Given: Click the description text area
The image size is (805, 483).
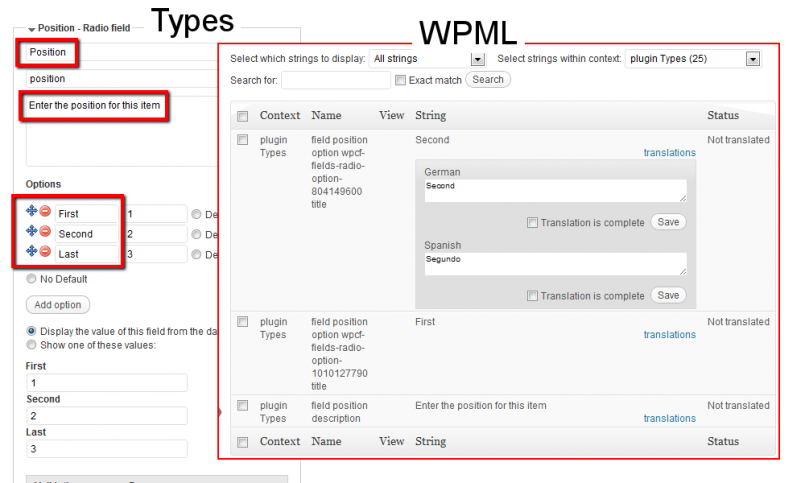Looking at the screenshot, I should [122, 131].
